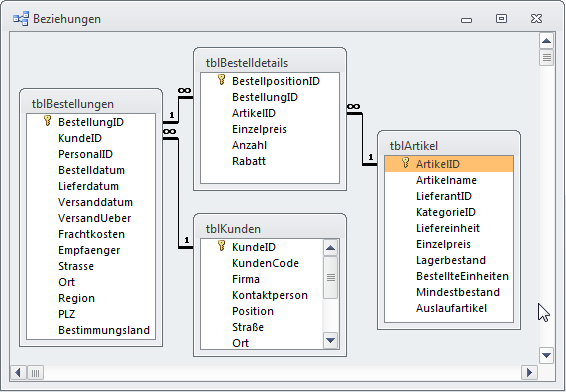566x392 pixels.
Task: Select the highlighted ArtikelID field in tblArtikel
Action: point(449,164)
